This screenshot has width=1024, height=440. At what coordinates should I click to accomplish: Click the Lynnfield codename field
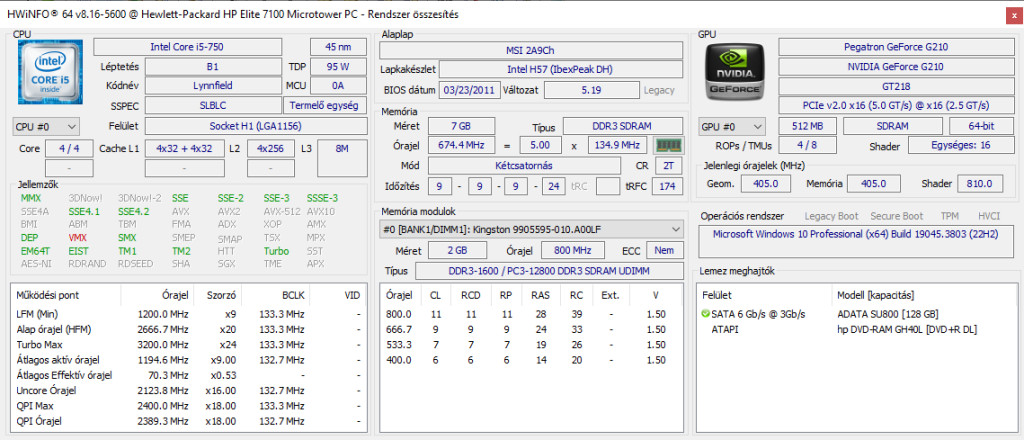click(x=213, y=86)
